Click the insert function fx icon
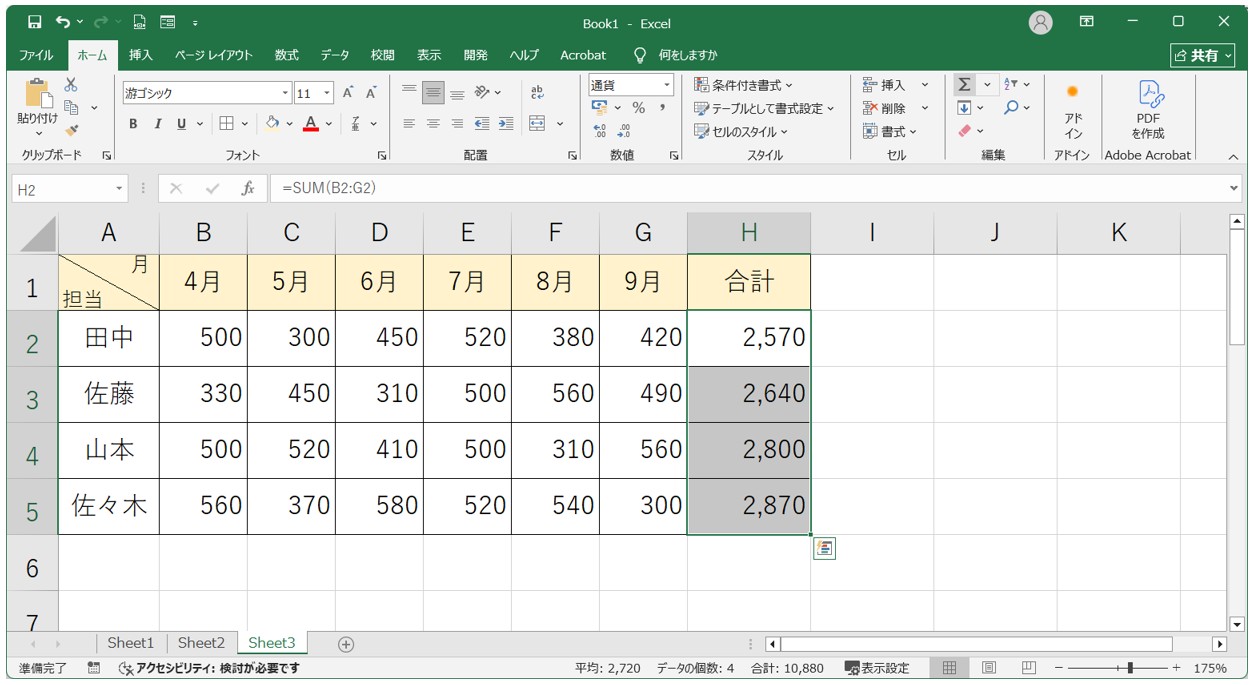The height and width of the screenshot is (685, 1254). [248, 188]
